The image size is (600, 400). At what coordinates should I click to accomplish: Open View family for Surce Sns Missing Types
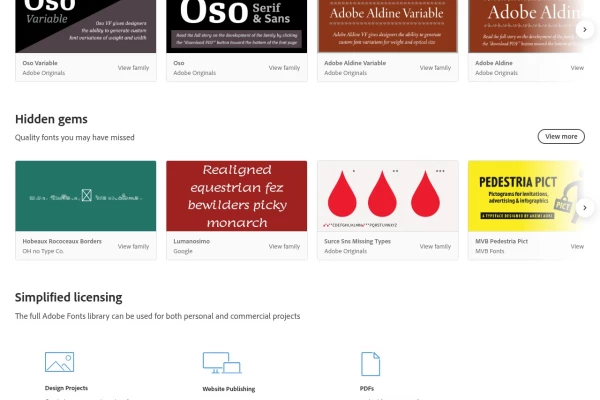435,247
